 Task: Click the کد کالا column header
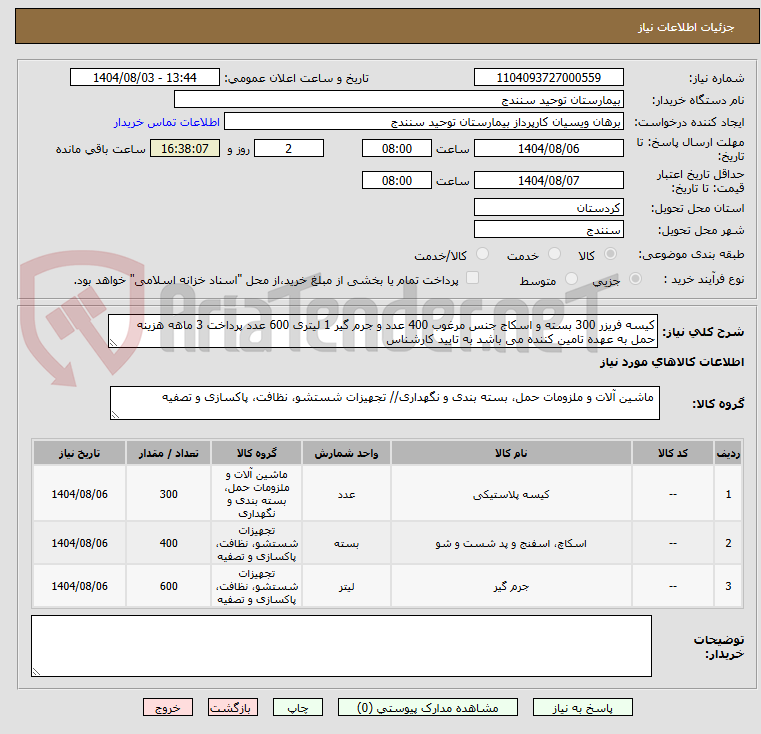click(673, 453)
